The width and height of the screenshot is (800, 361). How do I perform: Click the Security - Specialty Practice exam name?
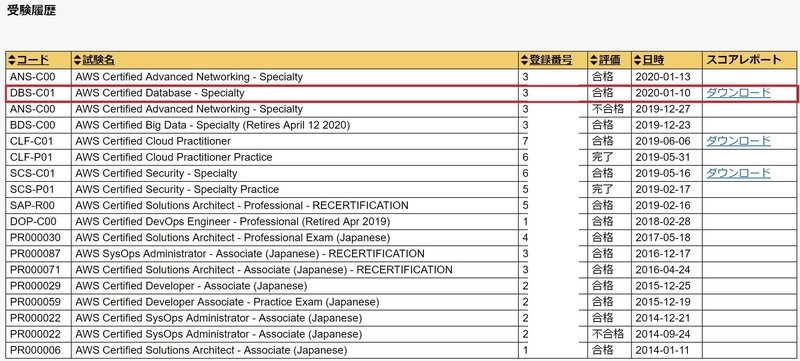point(177,189)
